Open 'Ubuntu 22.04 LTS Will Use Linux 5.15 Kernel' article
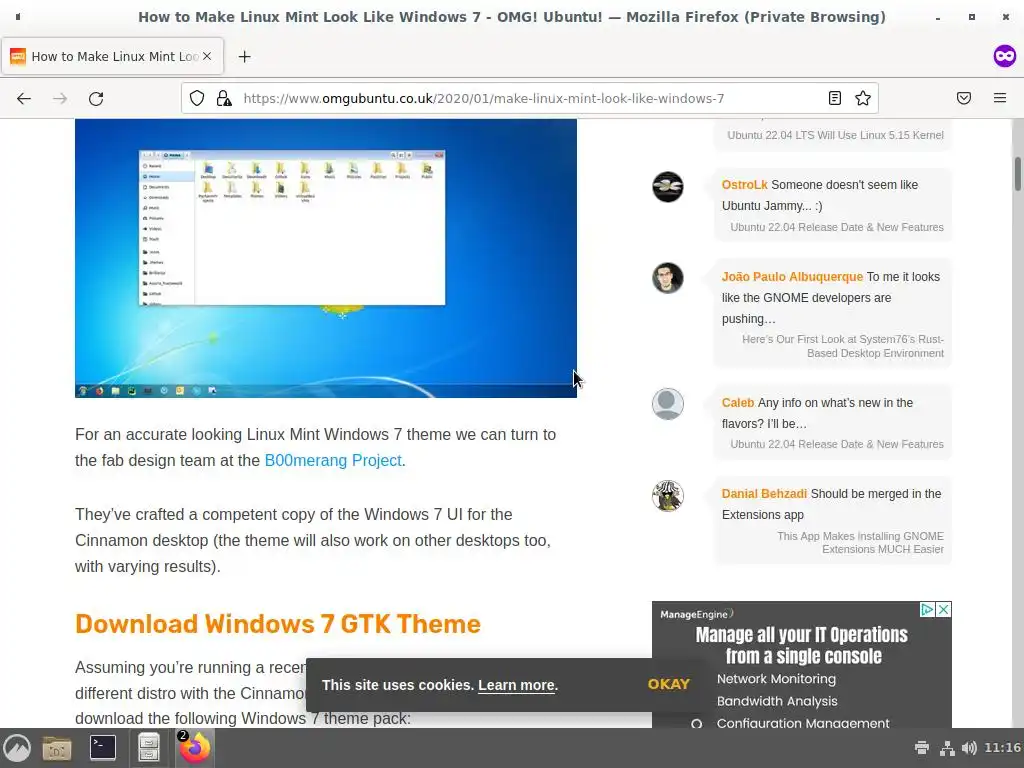 (835, 135)
